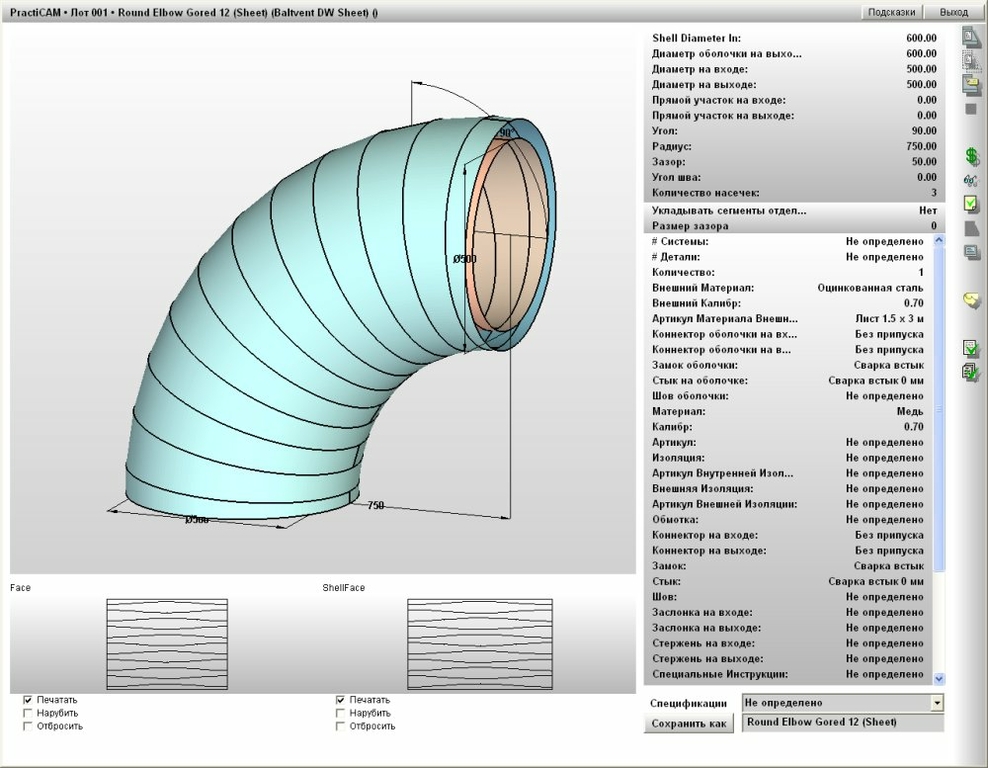Open the Спецификации dropdown list
The width and height of the screenshot is (988, 768).
(x=936, y=703)
